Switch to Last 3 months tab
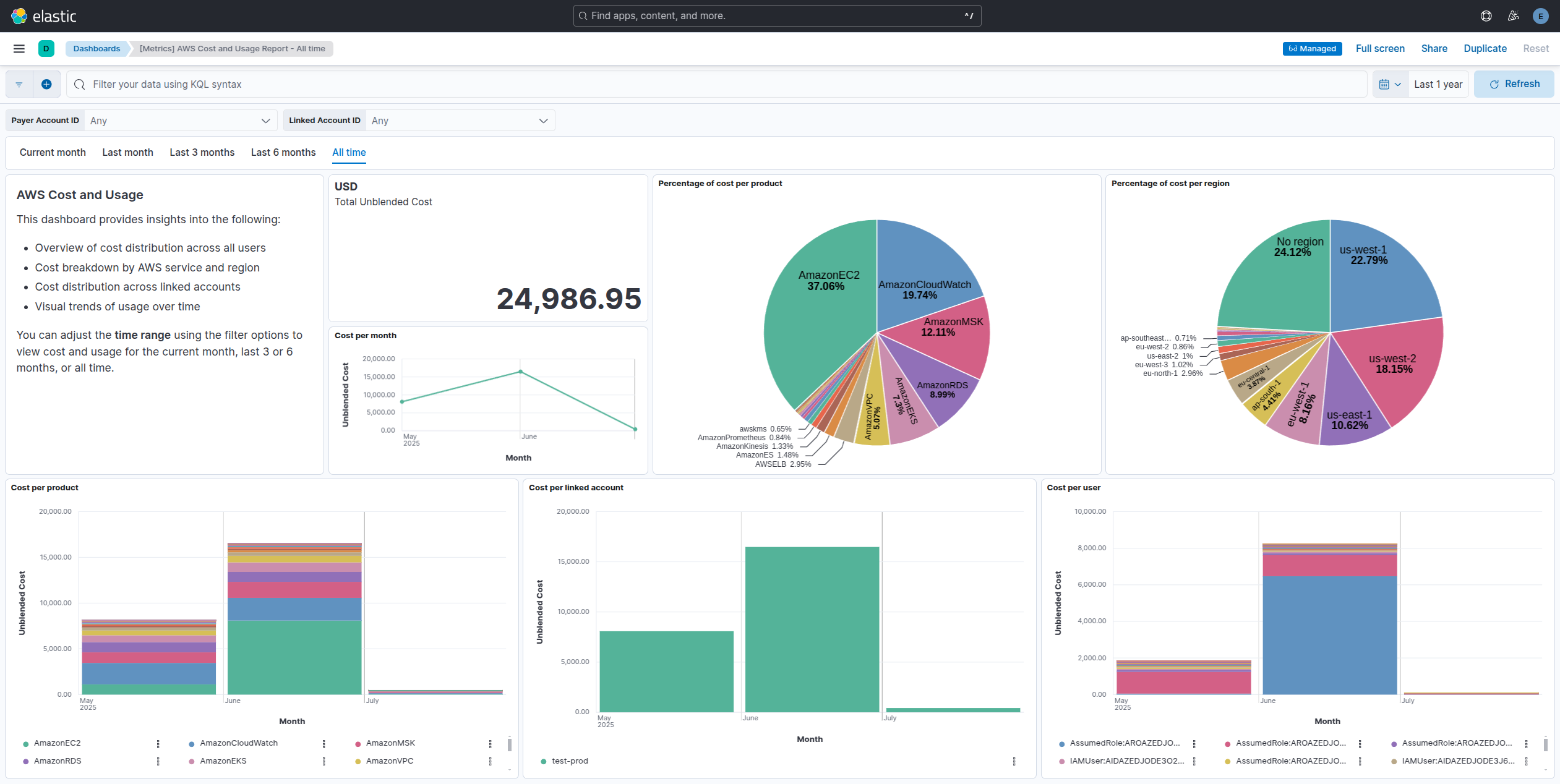Screen dimensions: 1560x784 [202, 152]
